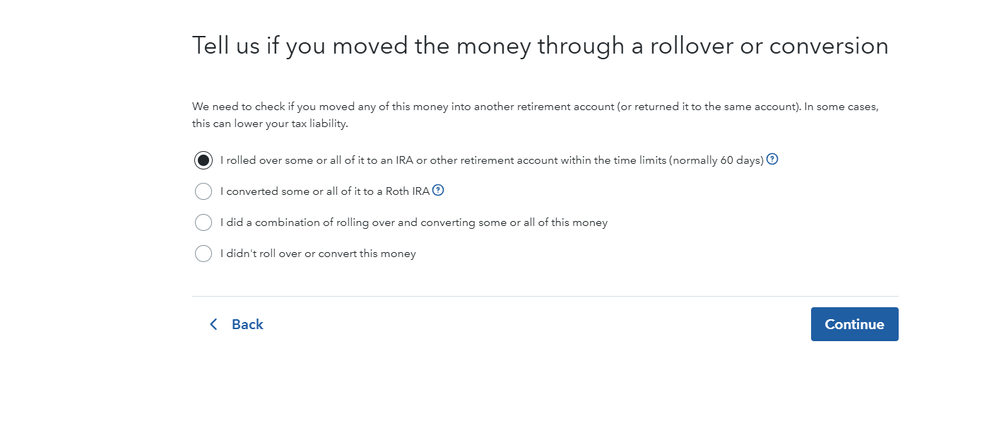Screen dimensions: 999x423
Task: Select the combination of rolling over and converting radio
Action: click(x=203, y=222)
